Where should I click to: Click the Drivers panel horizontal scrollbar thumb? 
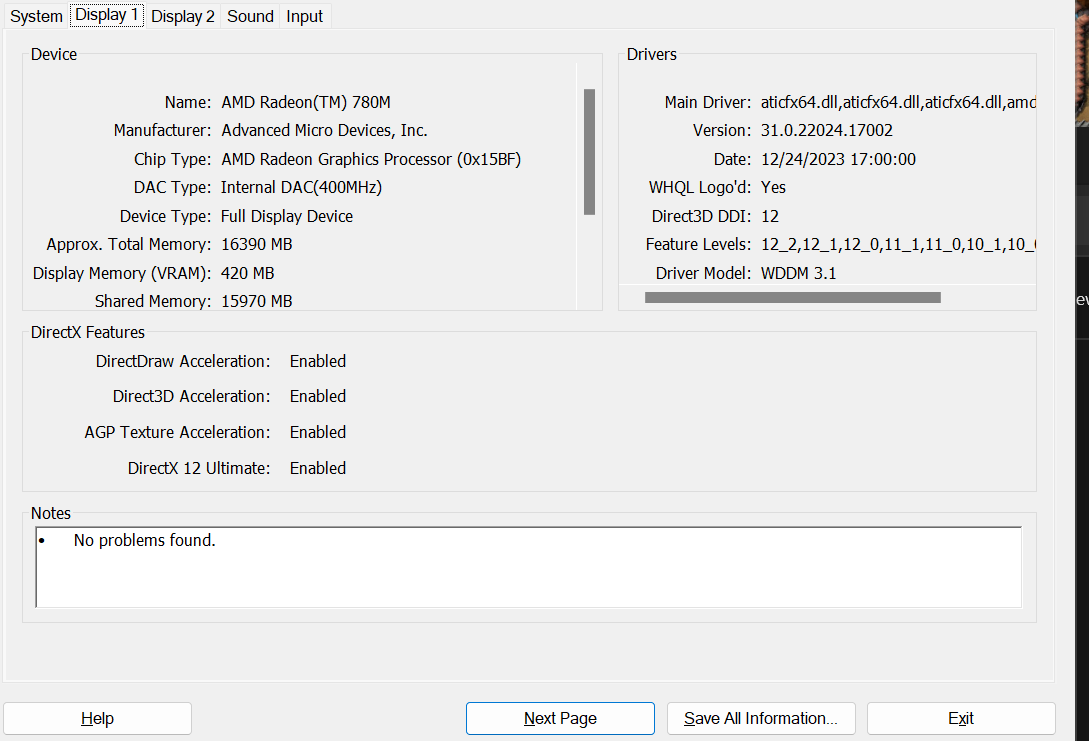click(x=792, y=297)
